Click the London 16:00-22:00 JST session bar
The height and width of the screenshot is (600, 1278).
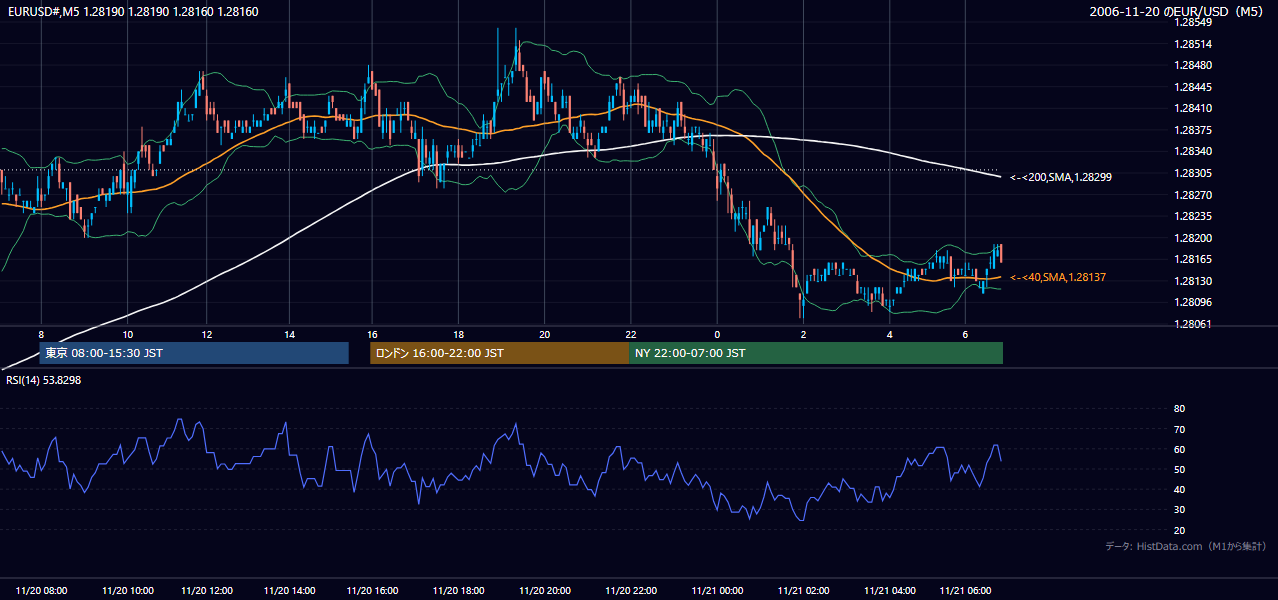(500, 353)
